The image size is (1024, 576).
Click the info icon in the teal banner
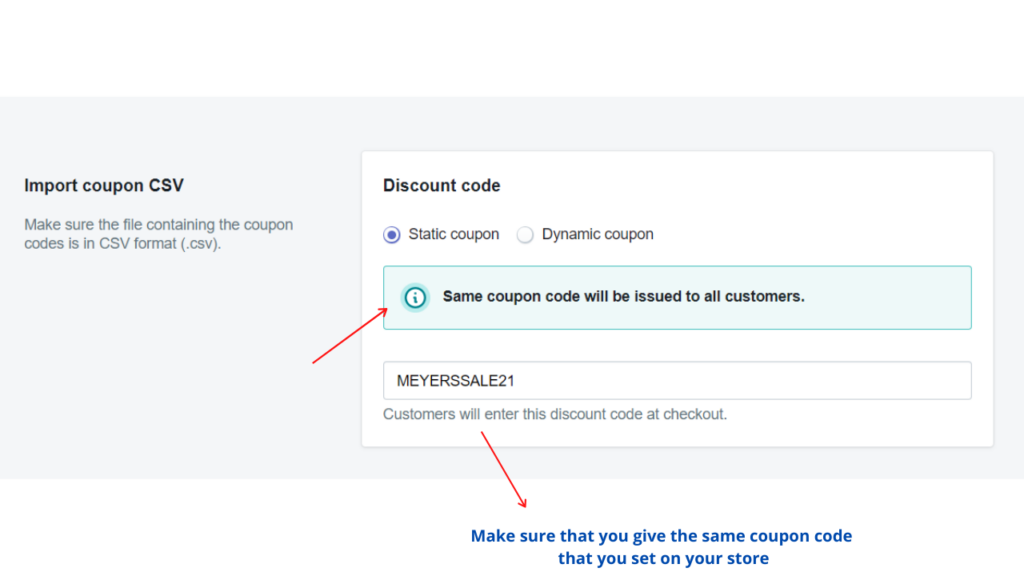414,297
